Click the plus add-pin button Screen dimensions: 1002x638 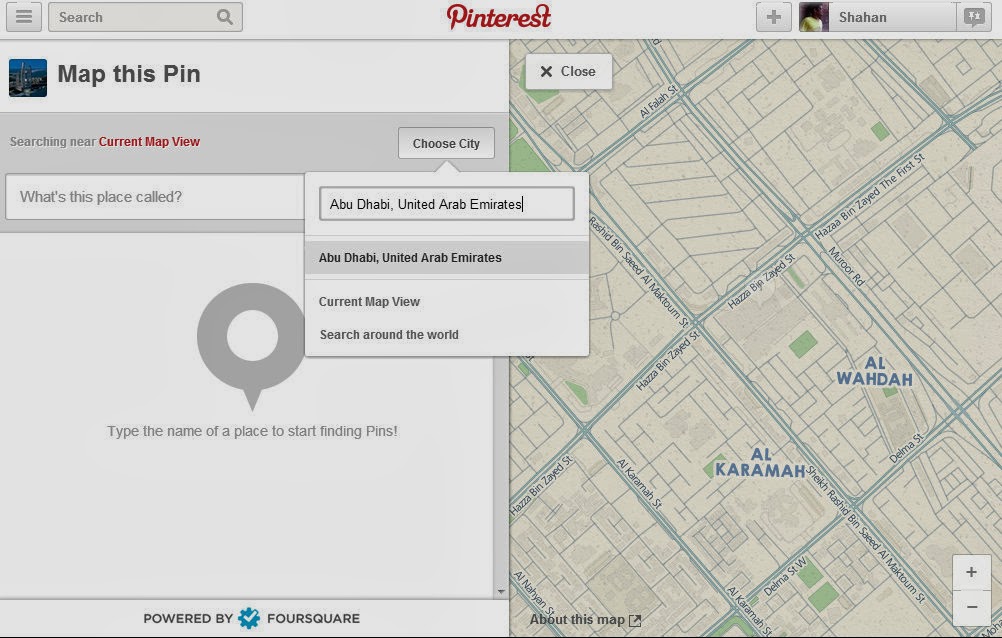(774, 17)
